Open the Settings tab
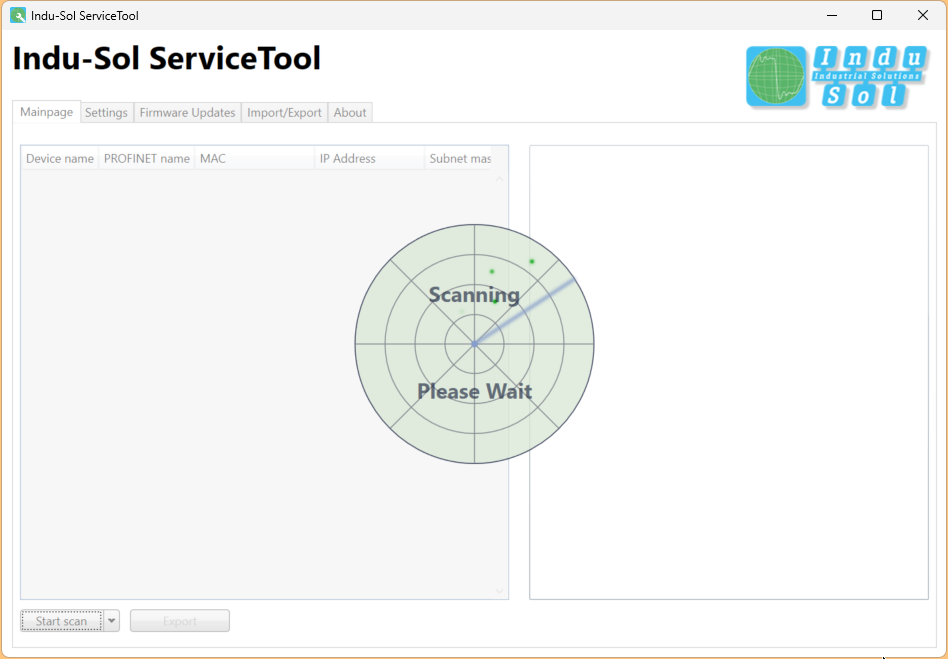The image size is (948, 659). 106,112
